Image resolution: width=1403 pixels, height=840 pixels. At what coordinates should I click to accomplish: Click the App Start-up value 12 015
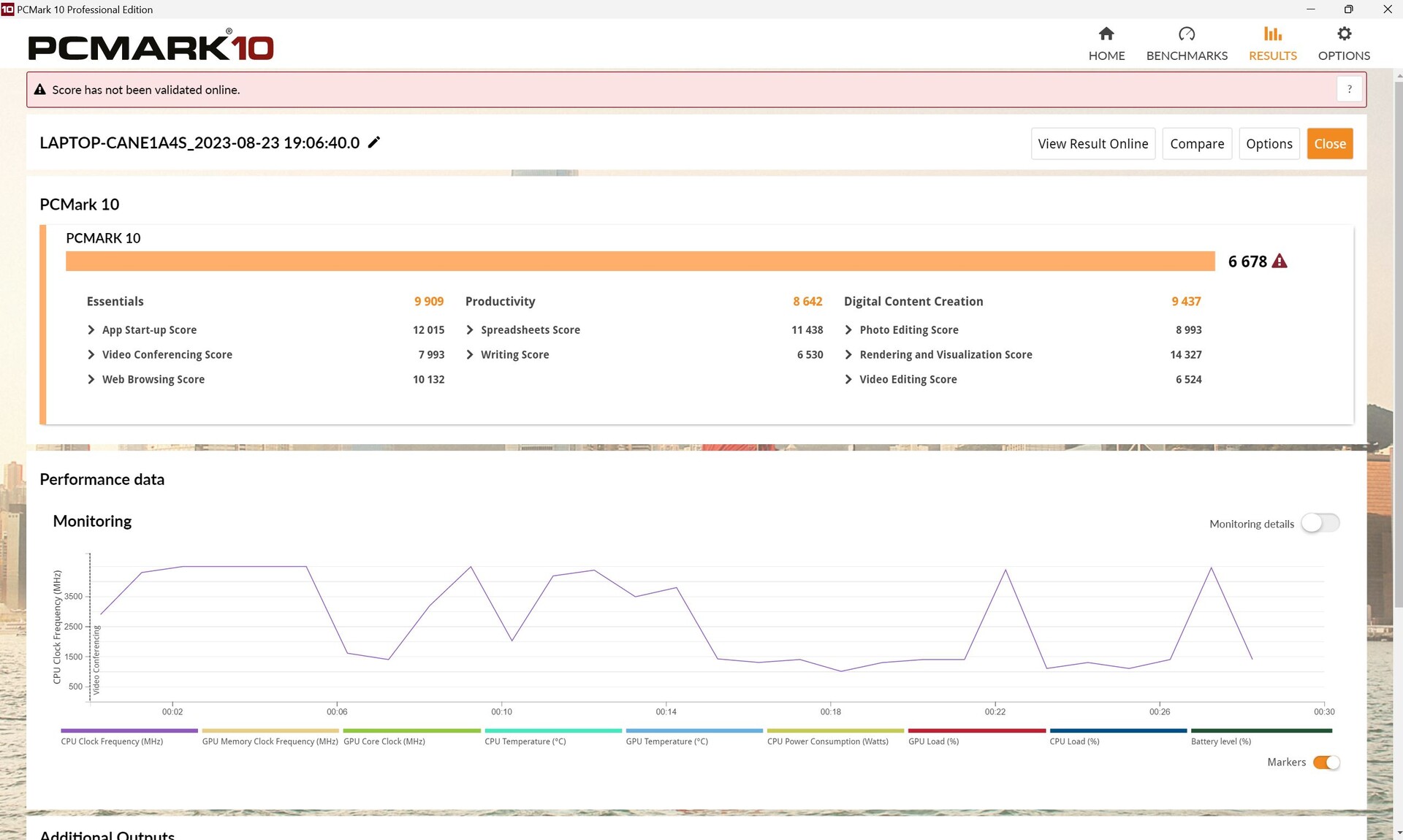tap(428, 330)
